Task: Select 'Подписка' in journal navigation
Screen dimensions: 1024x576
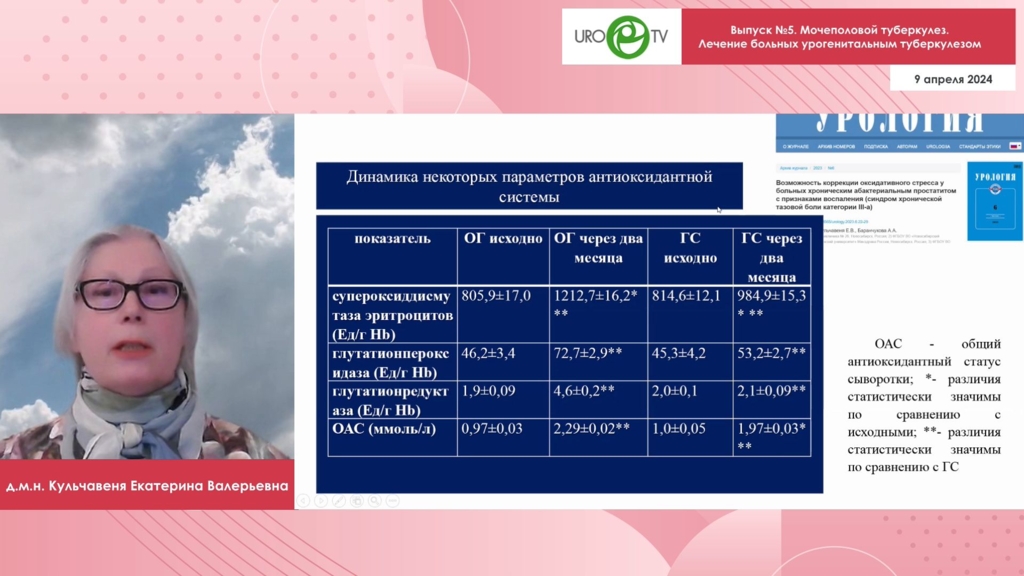Action: [x=875, y=146]
